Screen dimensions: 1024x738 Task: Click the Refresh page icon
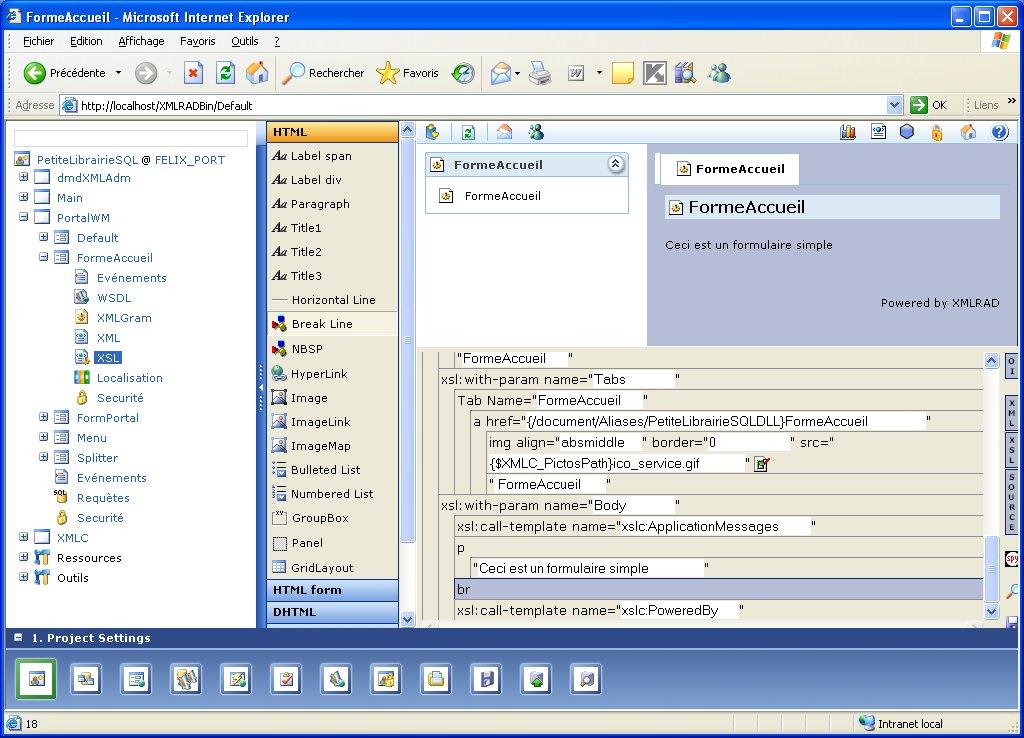pyautogui.click(x=226, y=73)
